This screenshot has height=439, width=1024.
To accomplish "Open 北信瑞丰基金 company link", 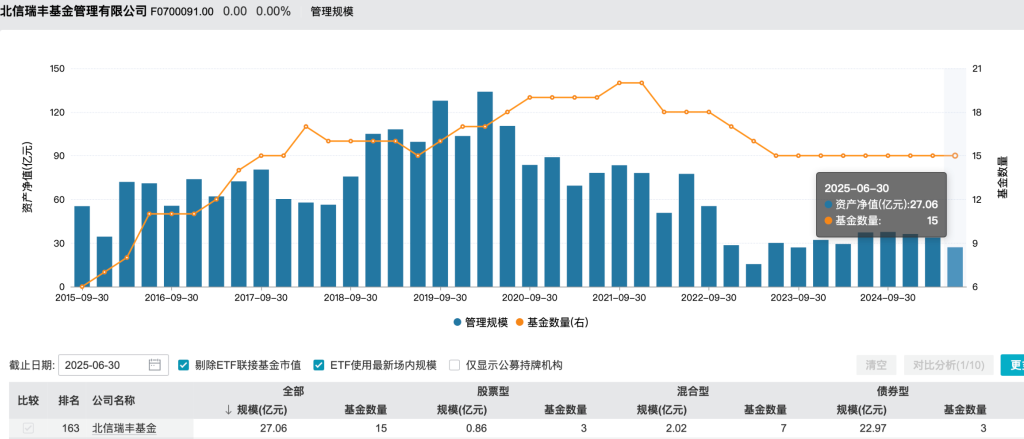I will (x=124, y=429).
